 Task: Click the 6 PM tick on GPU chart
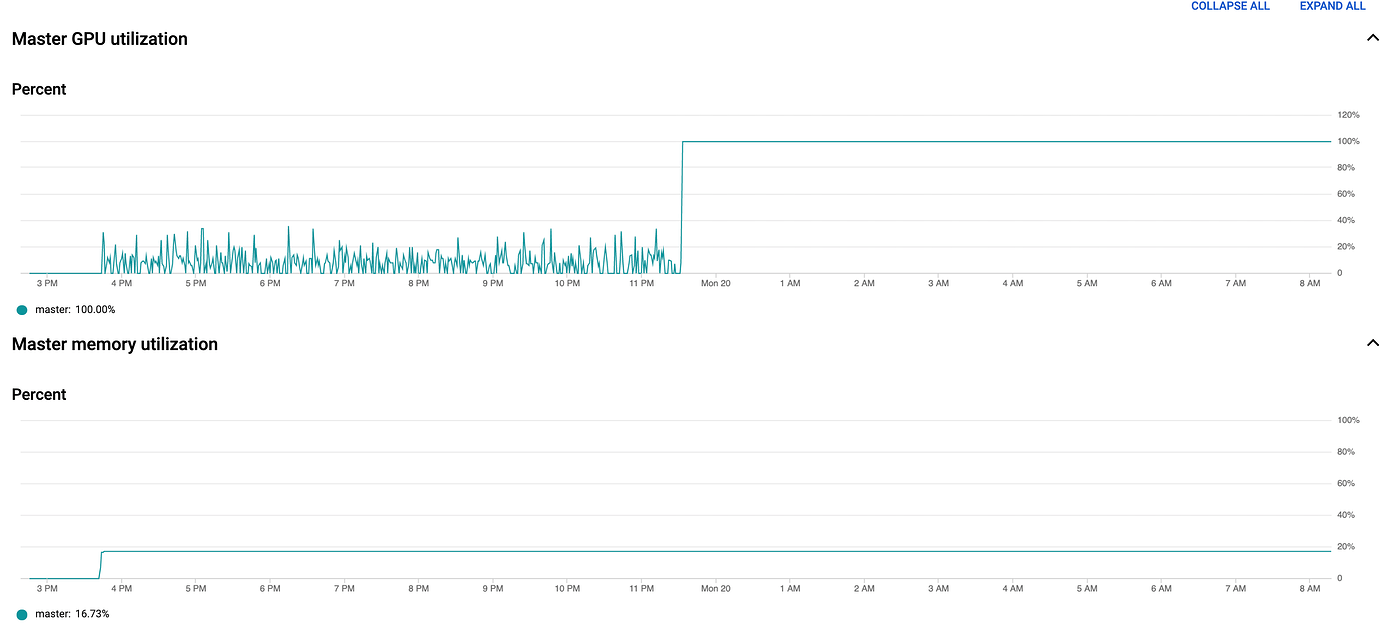point(270,284)
